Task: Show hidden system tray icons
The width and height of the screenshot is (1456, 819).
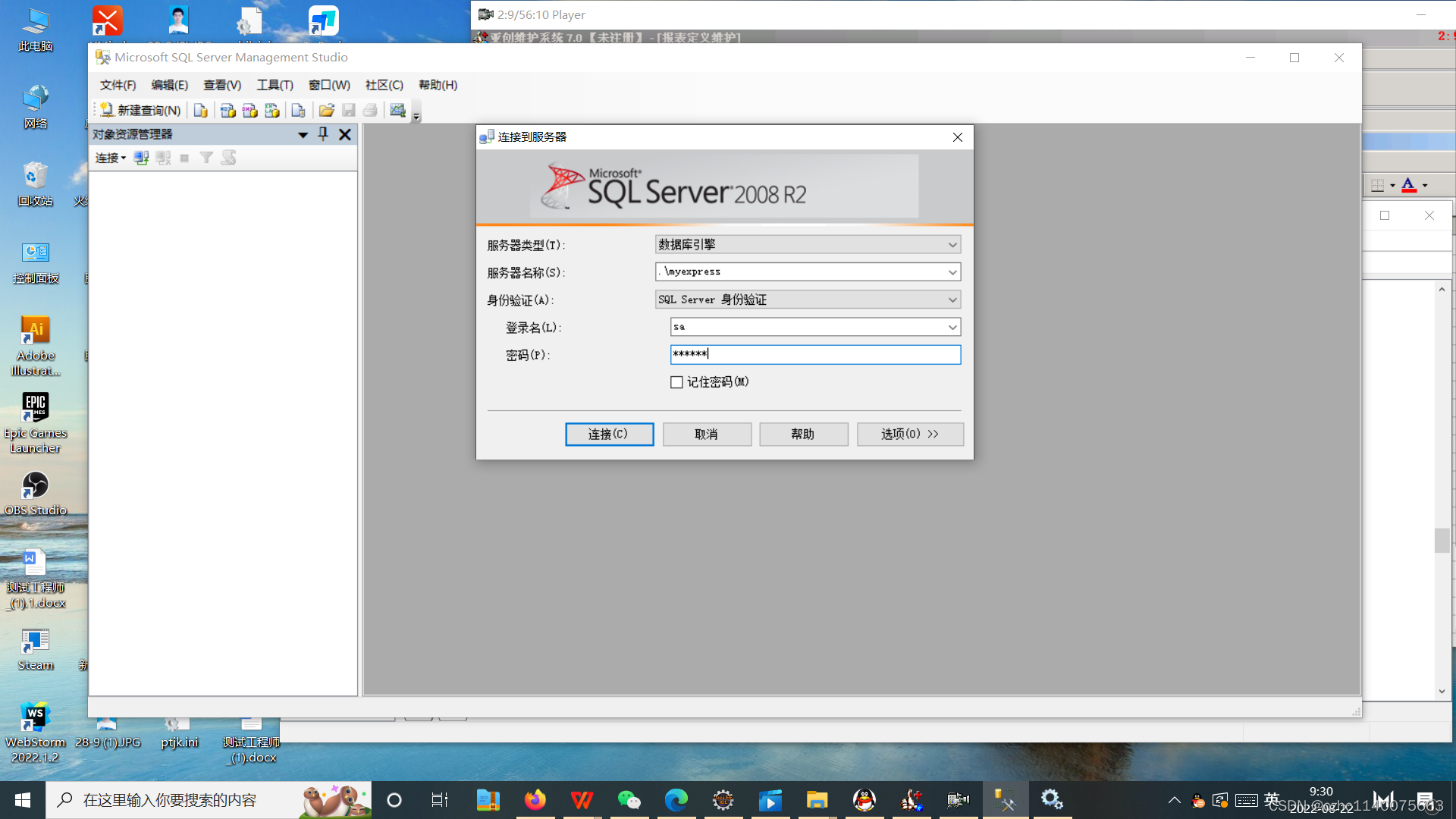Action: pyautogui.click(x=1174, y=800)
